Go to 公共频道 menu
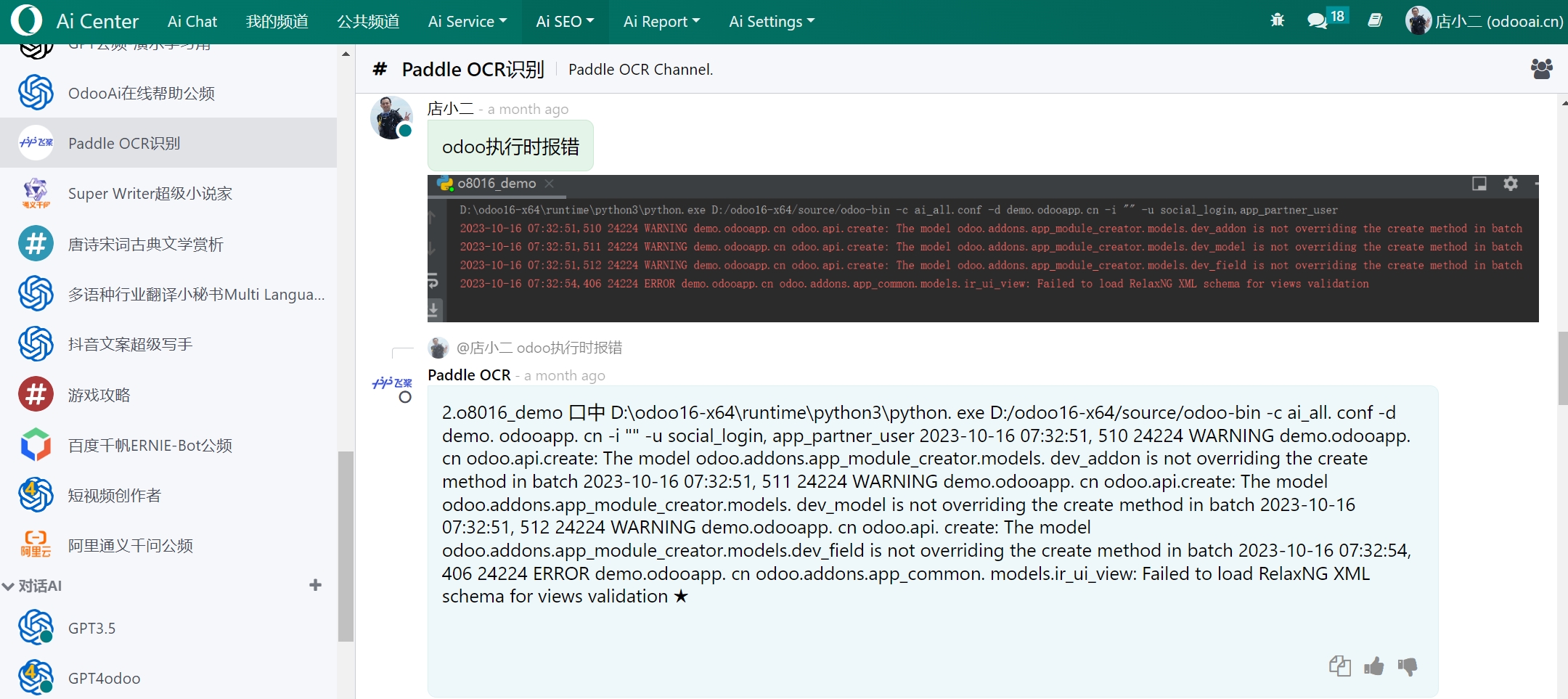 pos(368,22)
